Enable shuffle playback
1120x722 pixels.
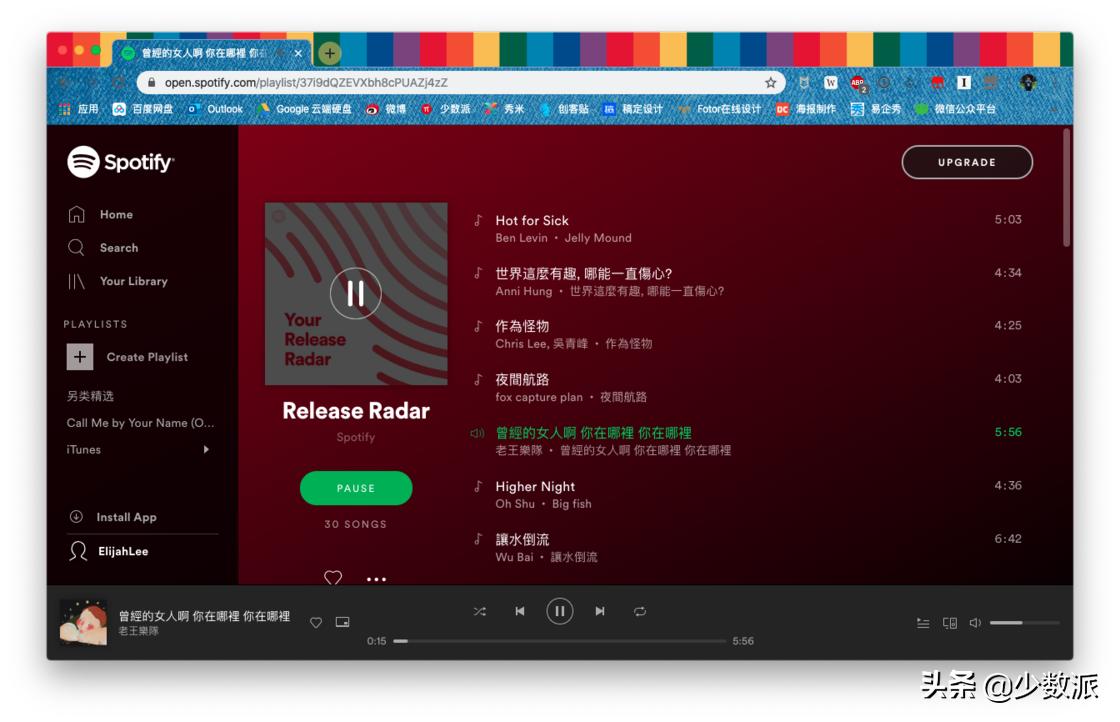[479, 611]
